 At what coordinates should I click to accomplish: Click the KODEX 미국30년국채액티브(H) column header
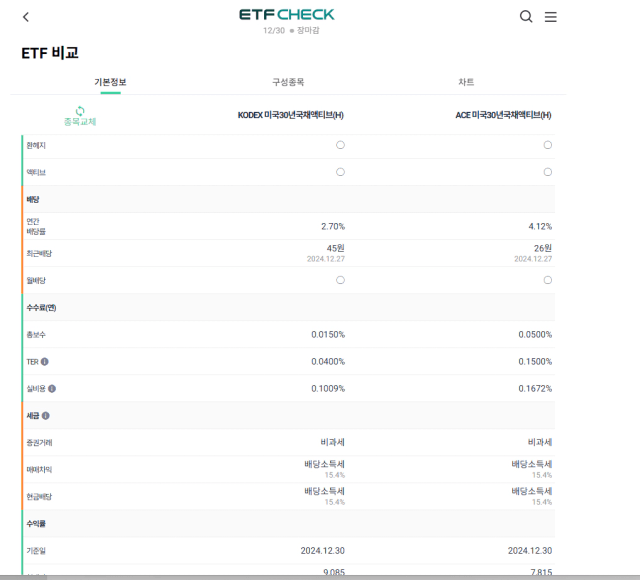[291, 115]
